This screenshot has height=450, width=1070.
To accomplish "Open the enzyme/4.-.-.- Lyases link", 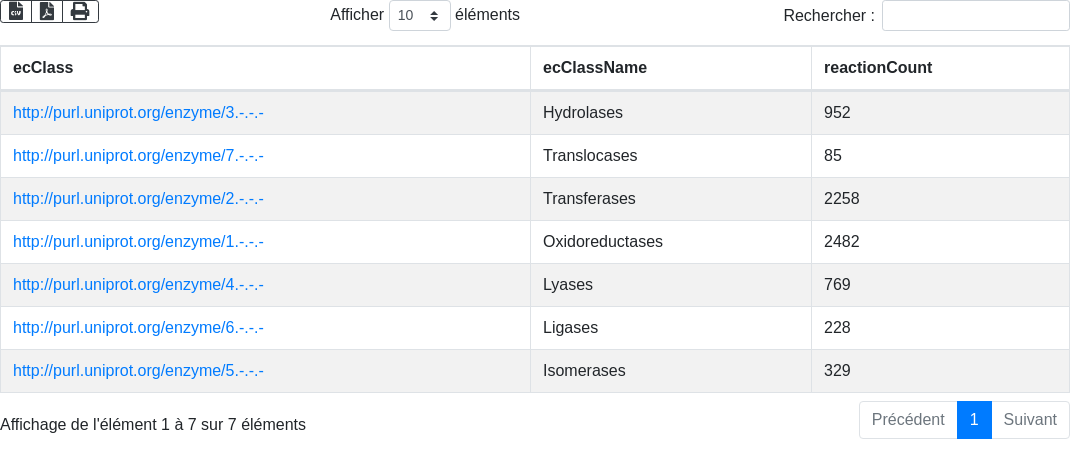I will pyautogui.click(x=138, y=285).
